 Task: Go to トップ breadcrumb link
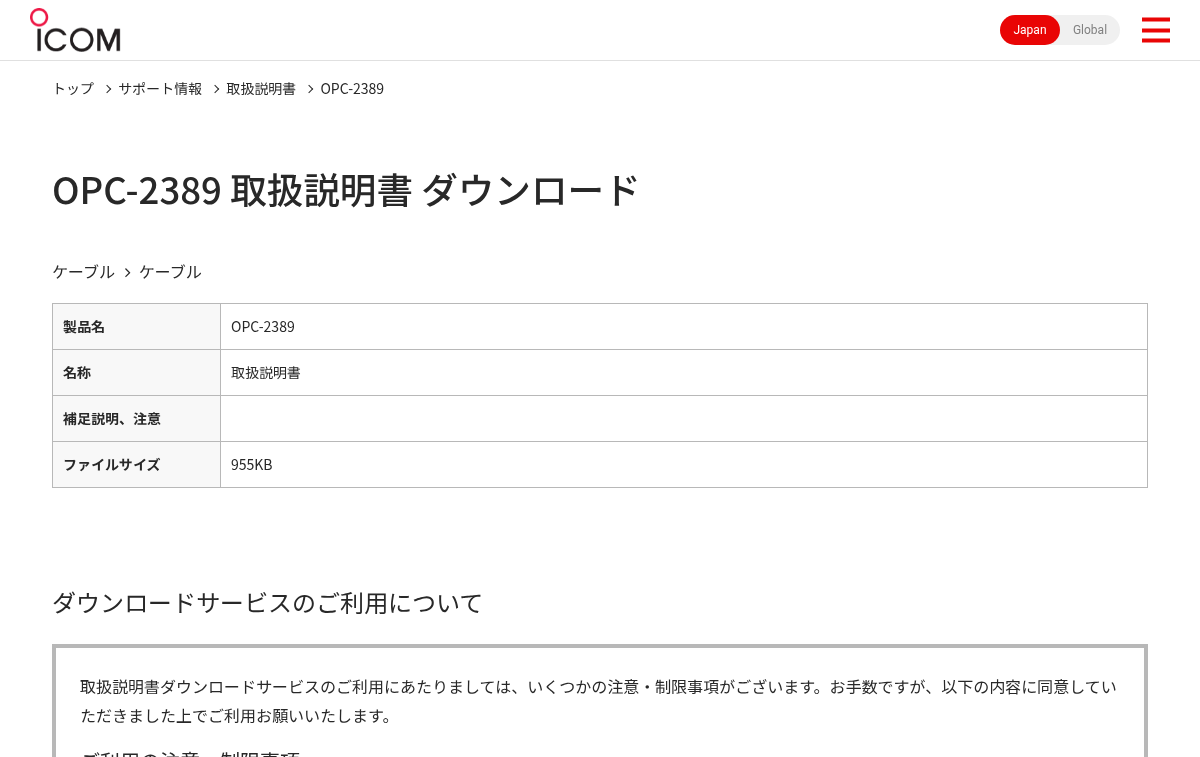coord(73,88)
